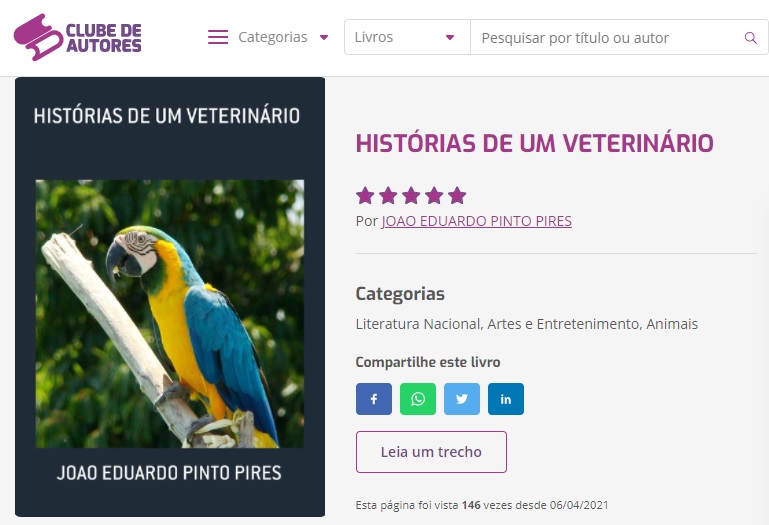Expand the Categorias dropdown arrow
This screenshot has height=525, width=769.
(x=324, y=37)
